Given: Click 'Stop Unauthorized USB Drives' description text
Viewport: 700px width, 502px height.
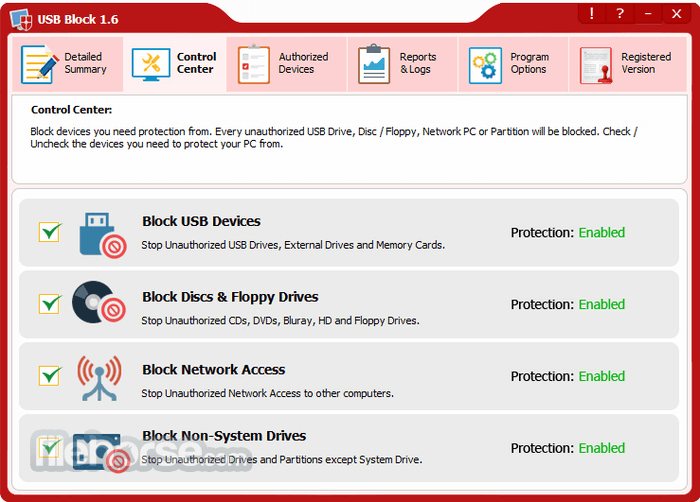Looking at the screenshot, I should [293, 245].
